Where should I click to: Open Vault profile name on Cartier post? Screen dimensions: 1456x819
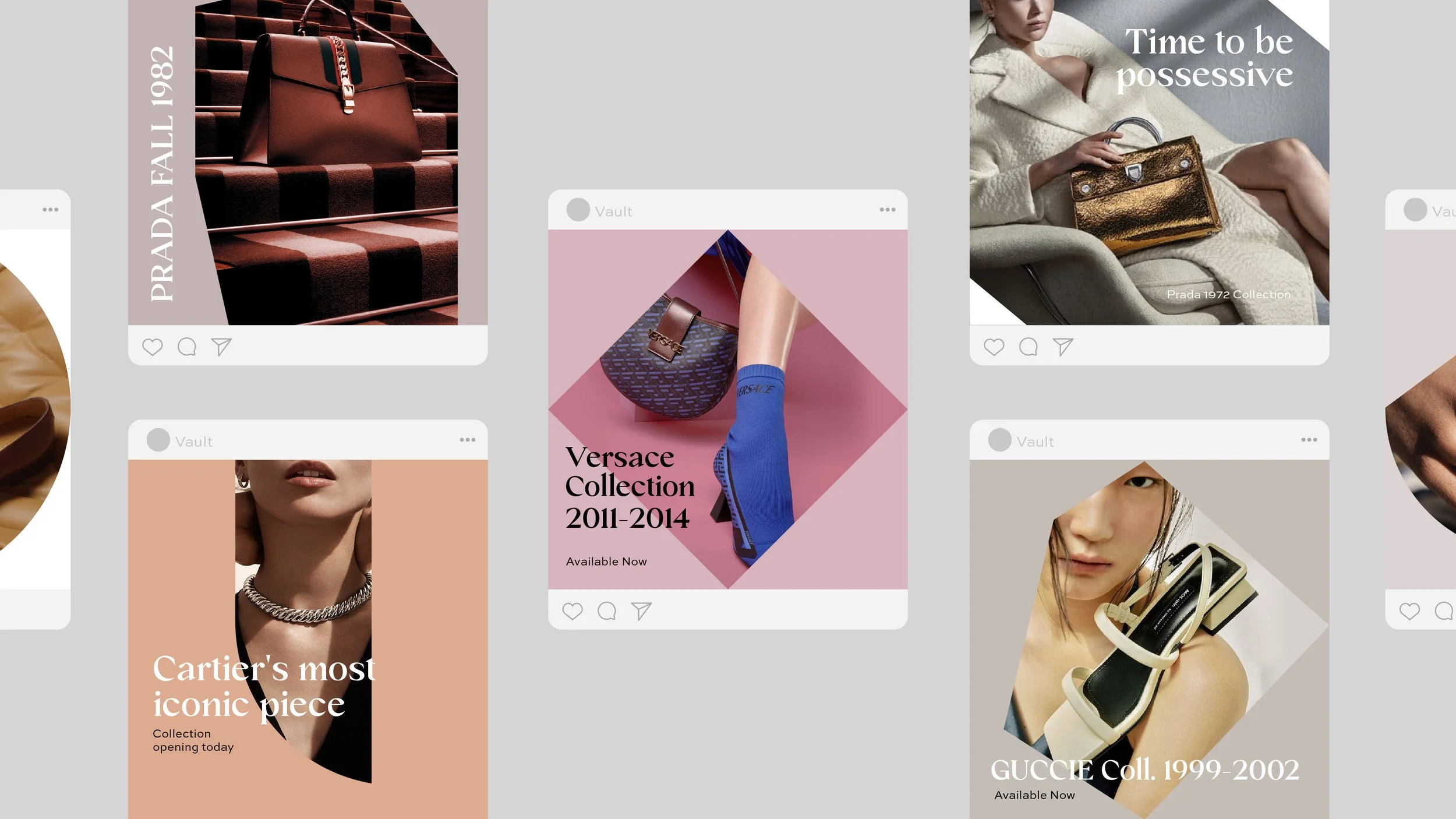click(194, 442)
